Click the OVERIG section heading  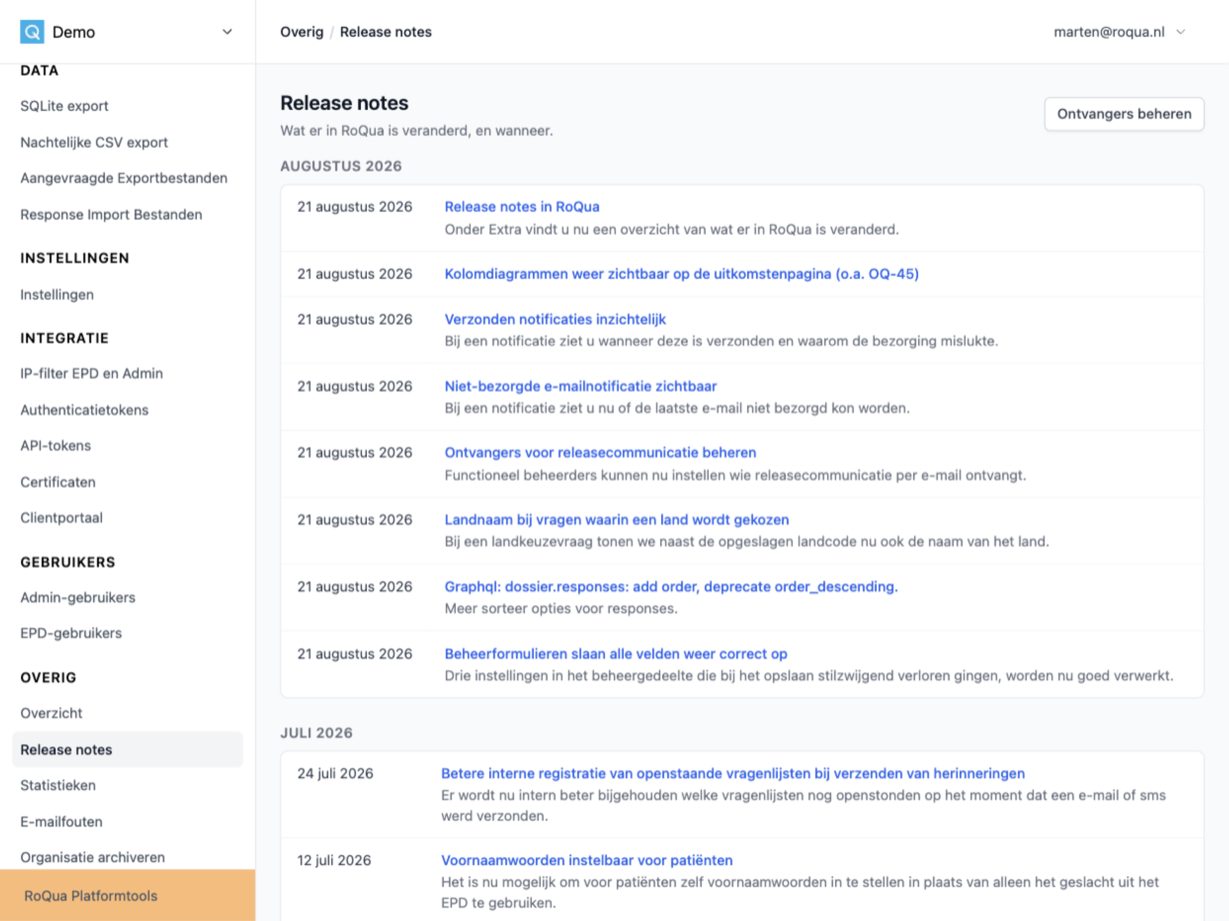pyautogui.click(x=48, y=677)
